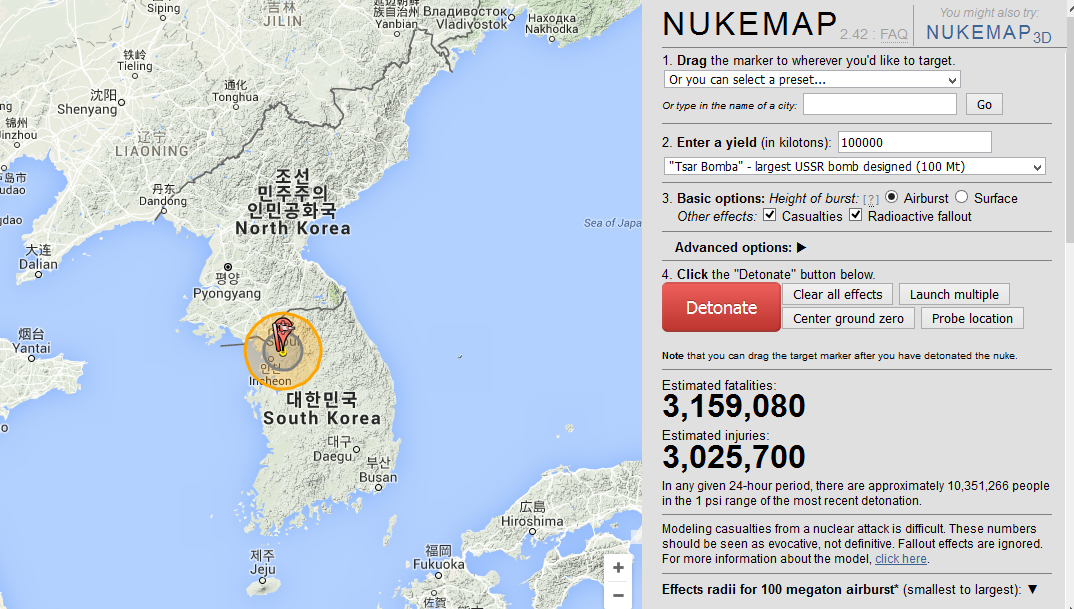Toggle the Casualties checkbox
The height and width of the screenshot is (609, 1074).
pyautogui.click(x=770, y=215)
